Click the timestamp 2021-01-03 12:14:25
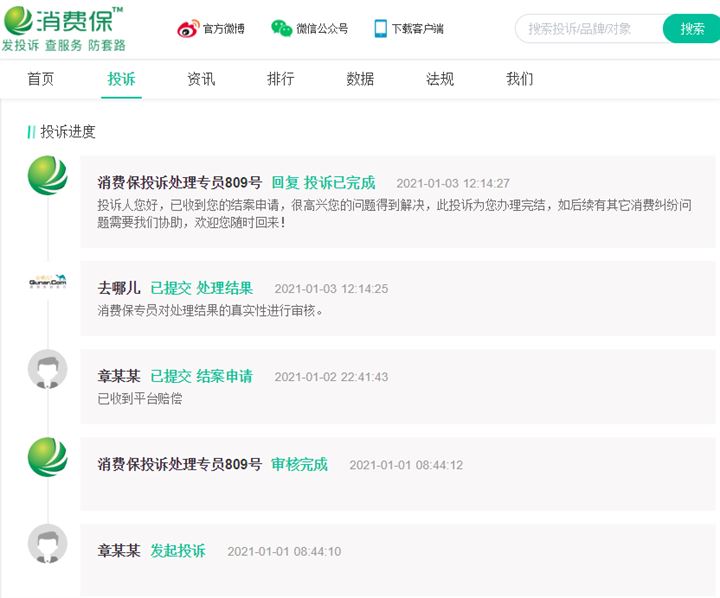Viewport: 720px width, 598px height. [x=331, y=289]
